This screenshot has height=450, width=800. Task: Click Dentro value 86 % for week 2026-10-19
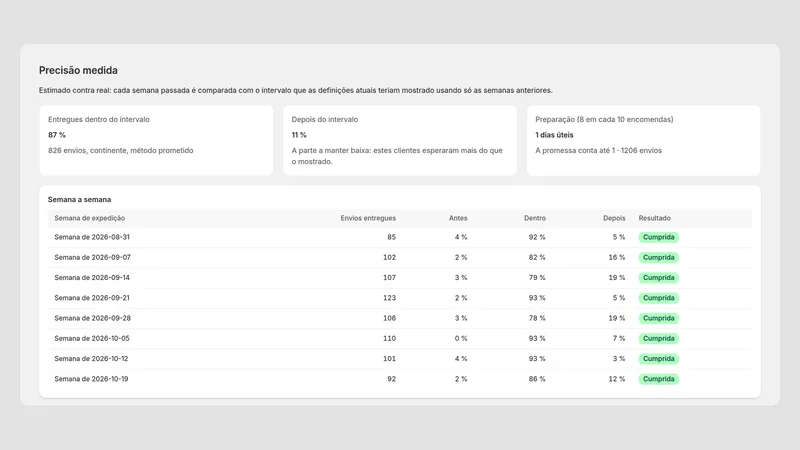537,379
